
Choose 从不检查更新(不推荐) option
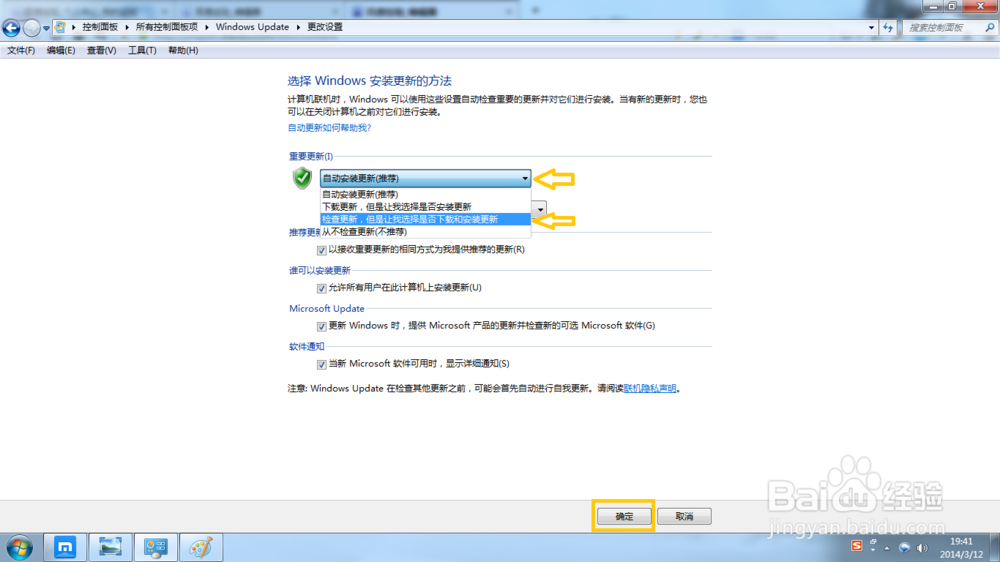(425, 232)
